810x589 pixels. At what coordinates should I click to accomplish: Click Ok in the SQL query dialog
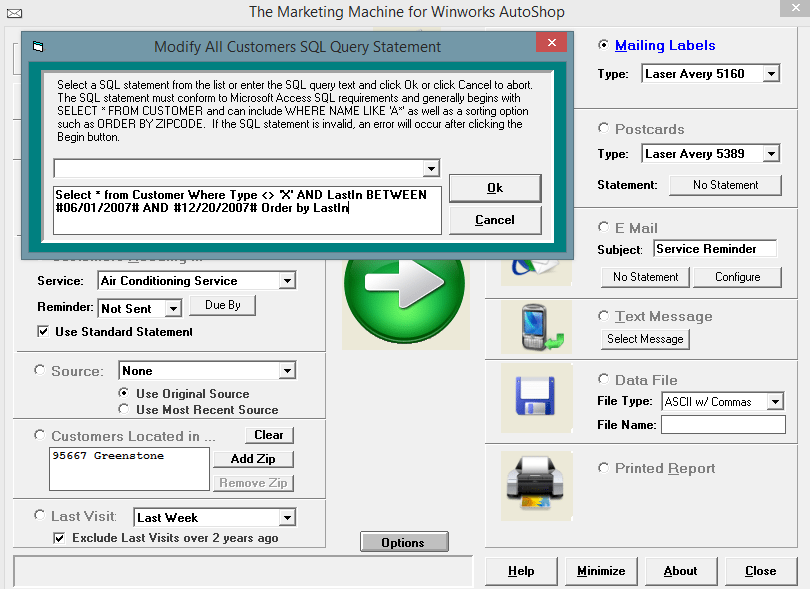(494, 188)
